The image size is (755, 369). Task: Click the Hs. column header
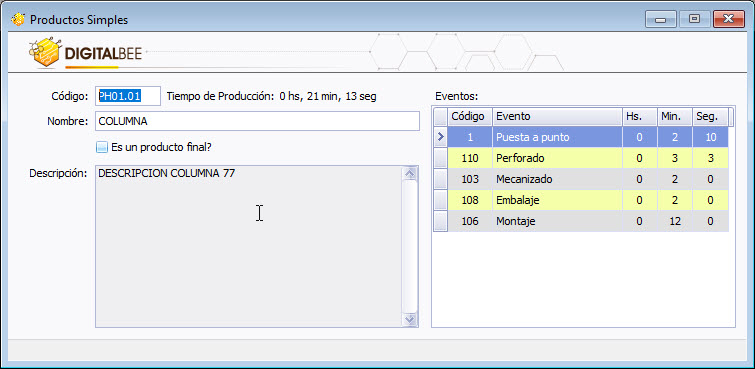coord(639,117)
